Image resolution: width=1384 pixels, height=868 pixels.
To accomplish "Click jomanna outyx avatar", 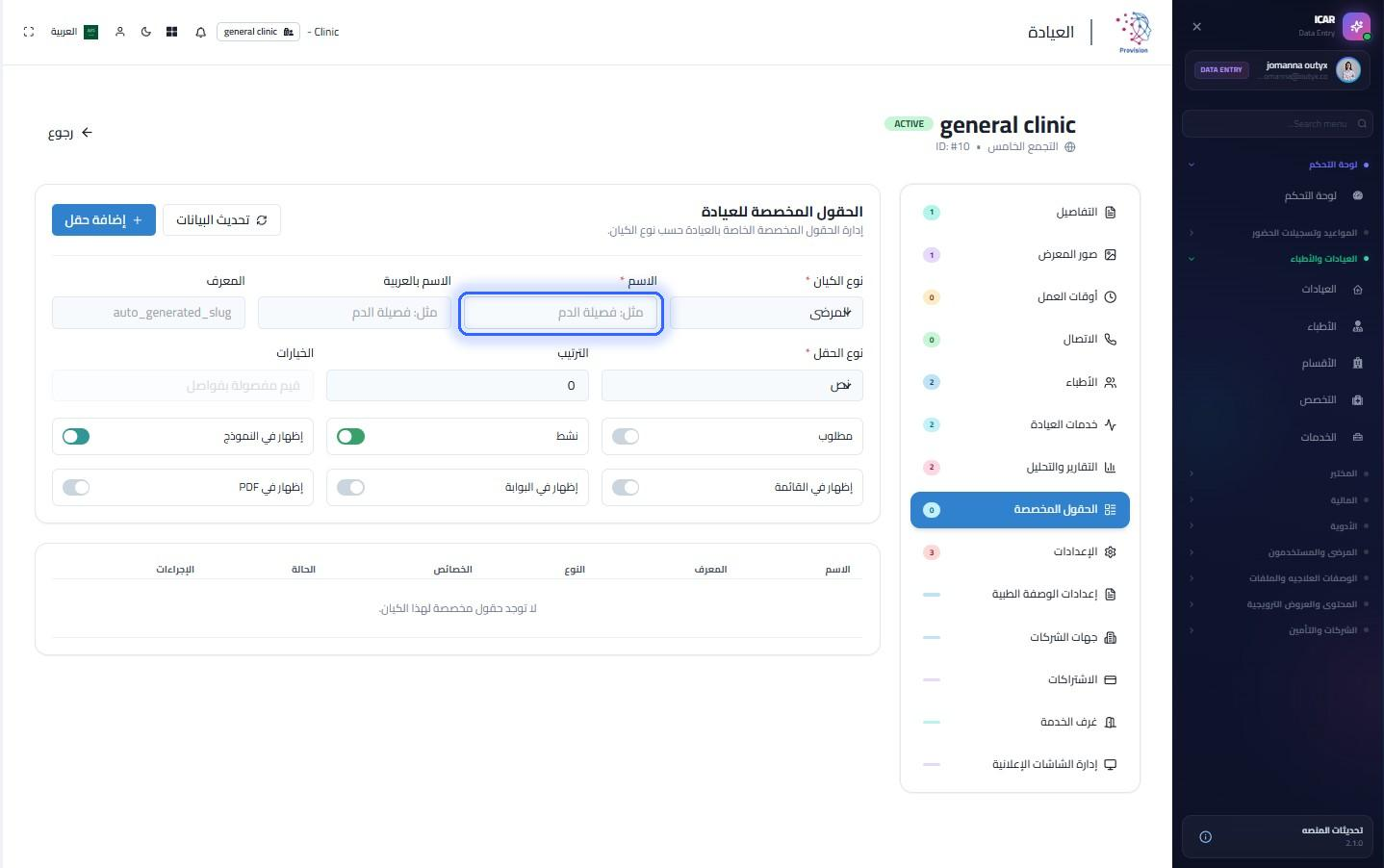I will pos(1348,69).
